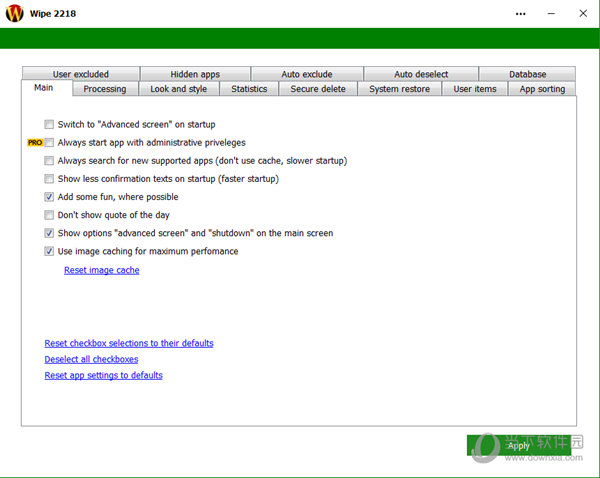600x478 pixels.
Task: View the Statistics tab
Action: [x=249, y=89]
